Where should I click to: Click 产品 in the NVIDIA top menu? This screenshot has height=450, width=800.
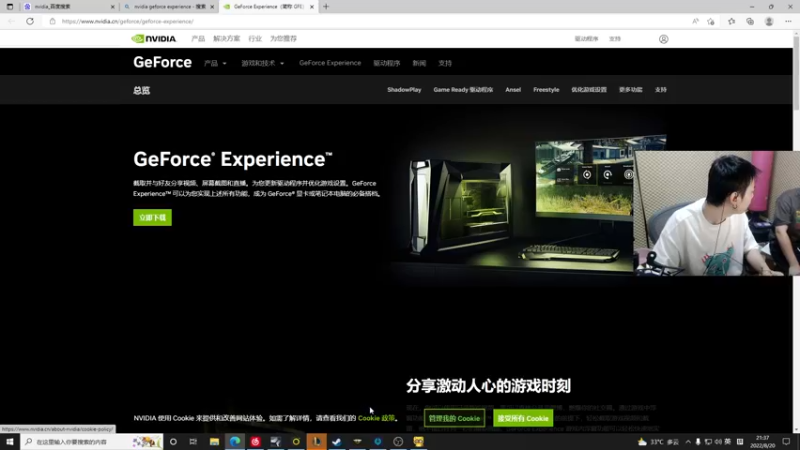pos(198,39)
